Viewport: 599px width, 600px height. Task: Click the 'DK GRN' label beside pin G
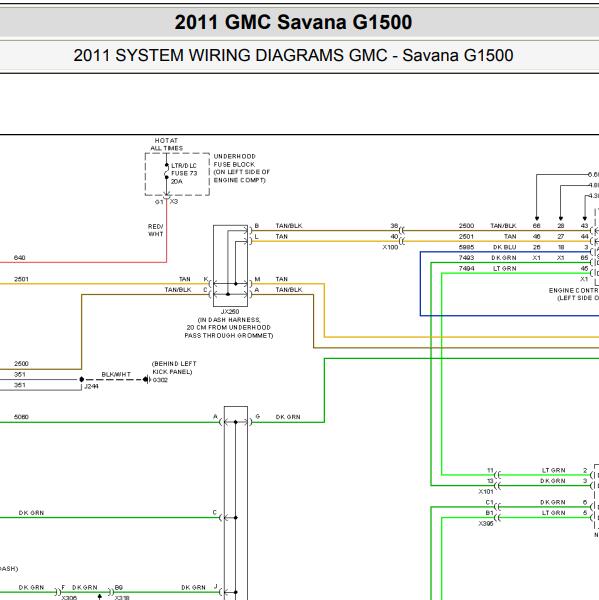pyautogui.click(x=288, y=417)
